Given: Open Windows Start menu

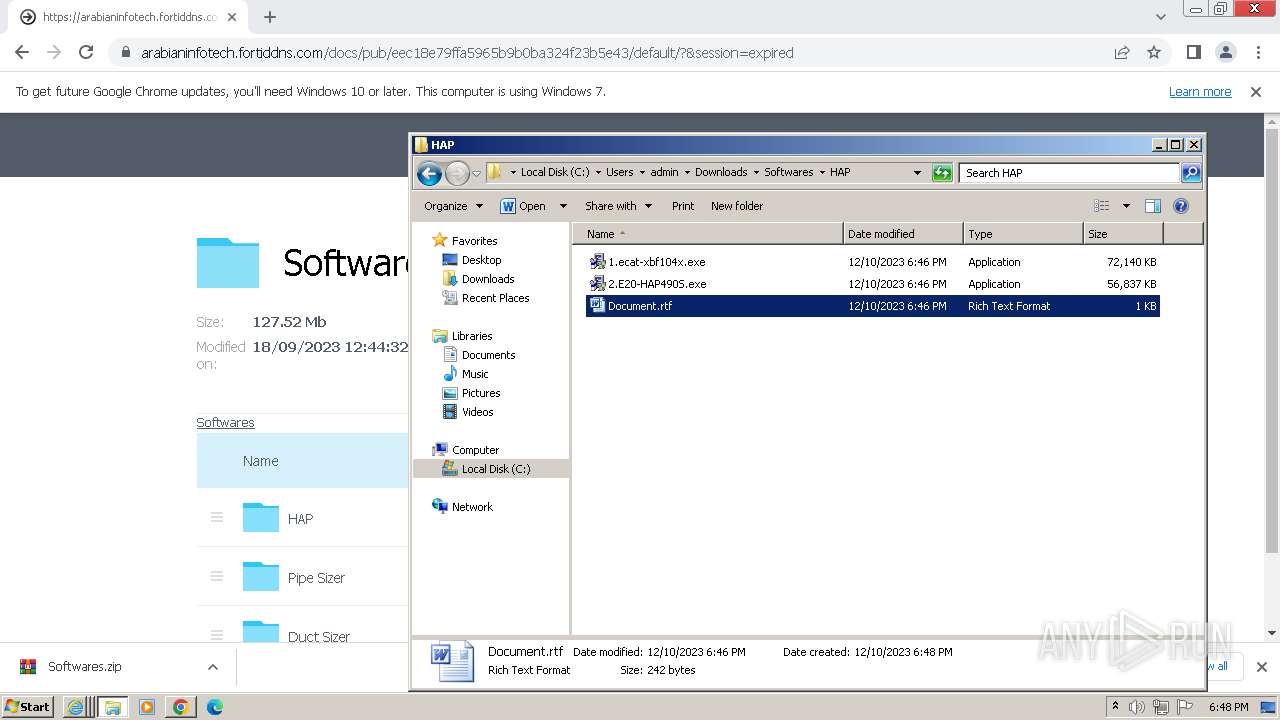Looking at the screenshot, I should click(x=27, y=707).
